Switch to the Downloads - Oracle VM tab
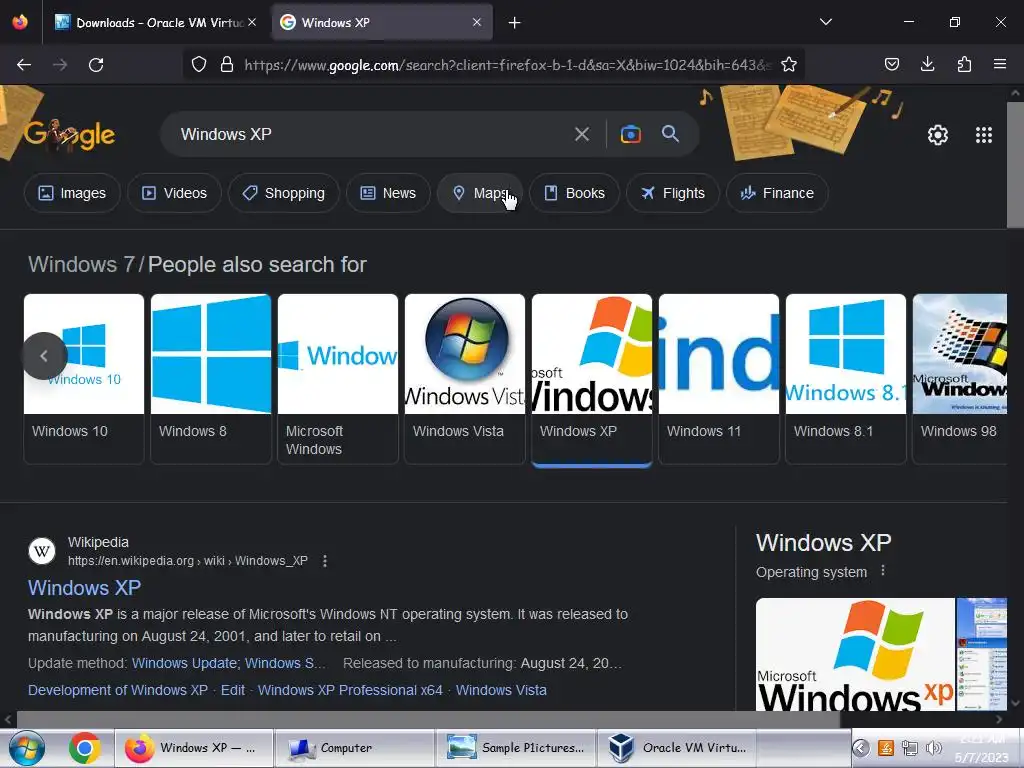Screen dimensions: 1024x768 pyautogui.click(x=155, y=23)
